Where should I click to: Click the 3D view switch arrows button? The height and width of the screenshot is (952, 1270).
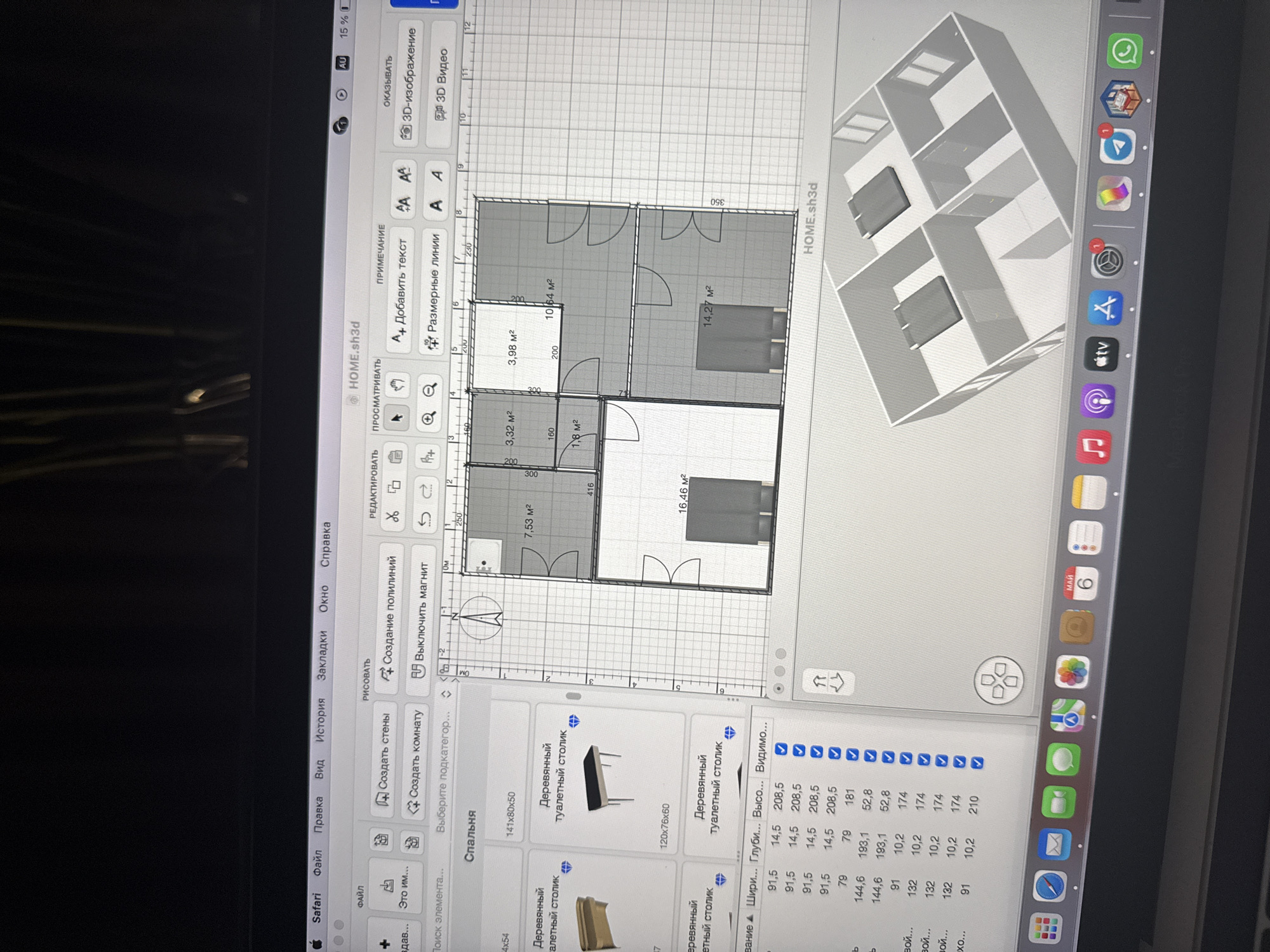(828, 682)
